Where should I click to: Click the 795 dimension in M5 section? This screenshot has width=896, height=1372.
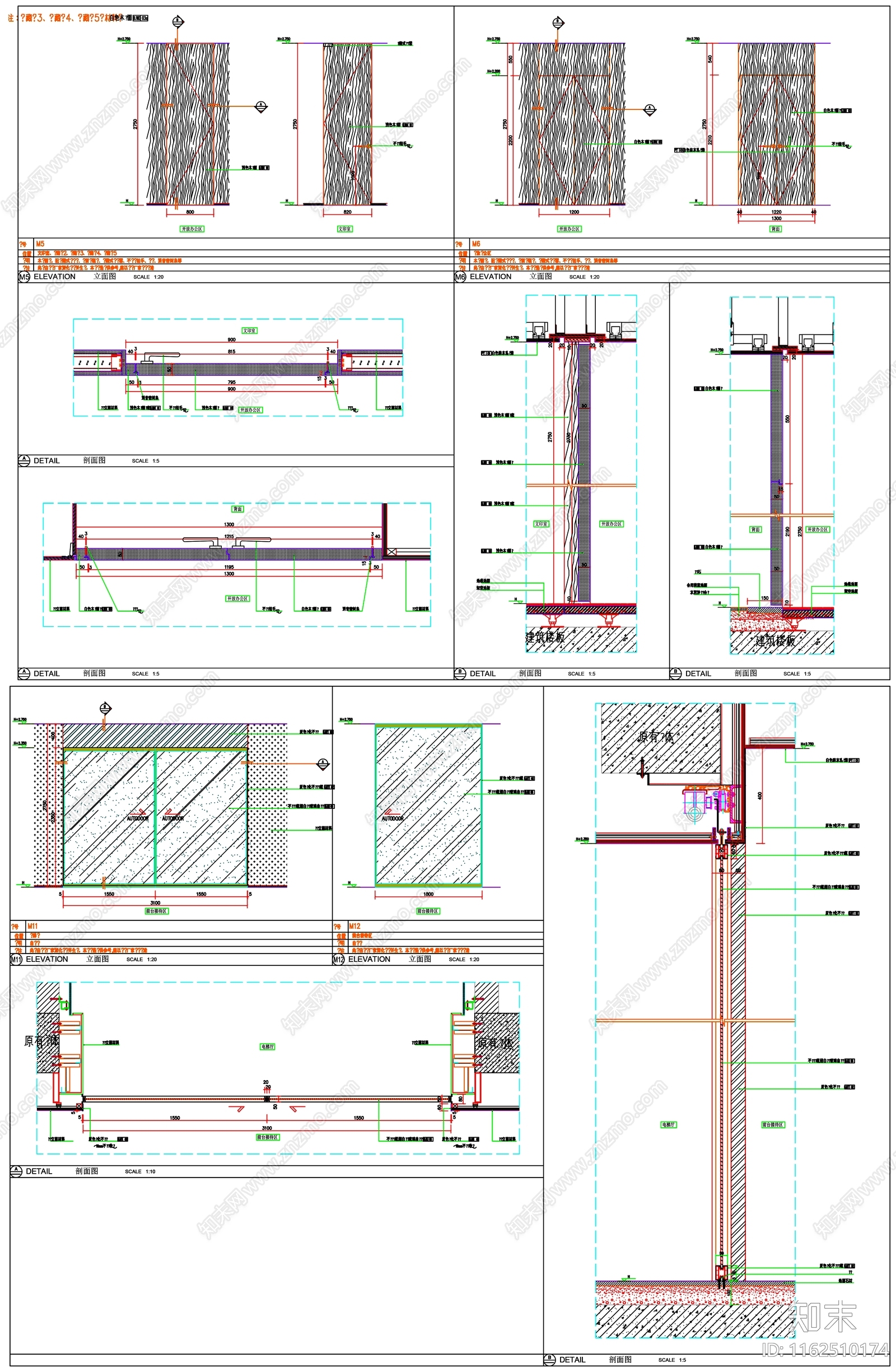tap(231, 382)
